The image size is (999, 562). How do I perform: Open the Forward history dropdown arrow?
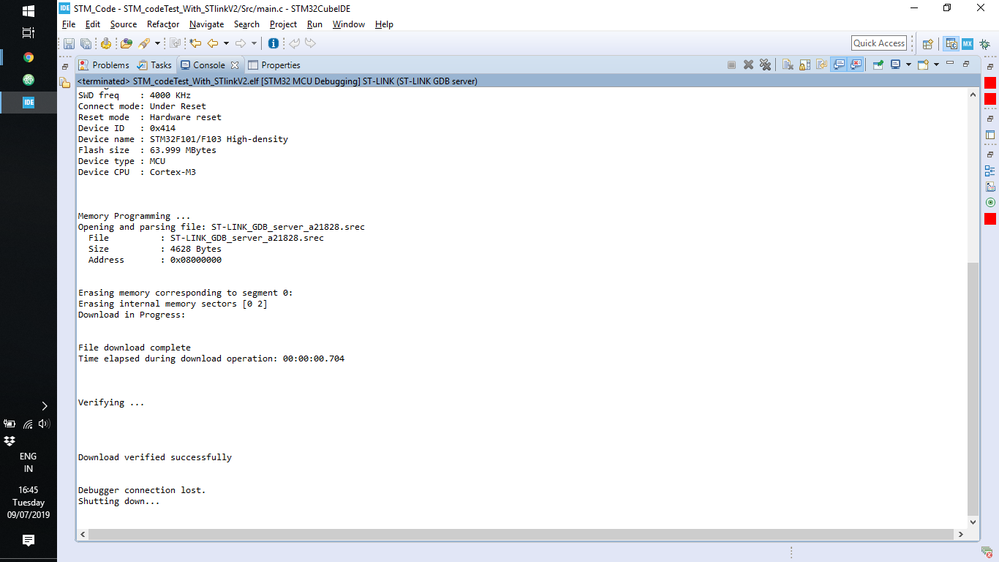[x=254, y=43]
